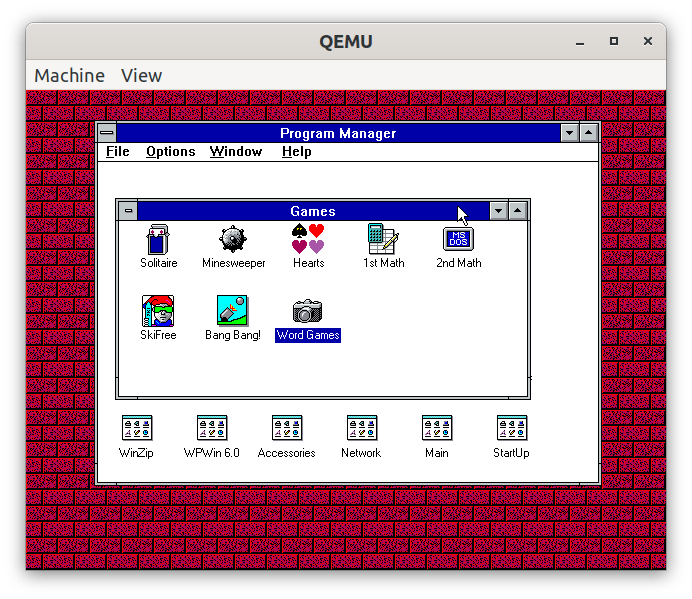Click the Minesweeper label text
Screen dimensions: 692x599
click(233, 263)
